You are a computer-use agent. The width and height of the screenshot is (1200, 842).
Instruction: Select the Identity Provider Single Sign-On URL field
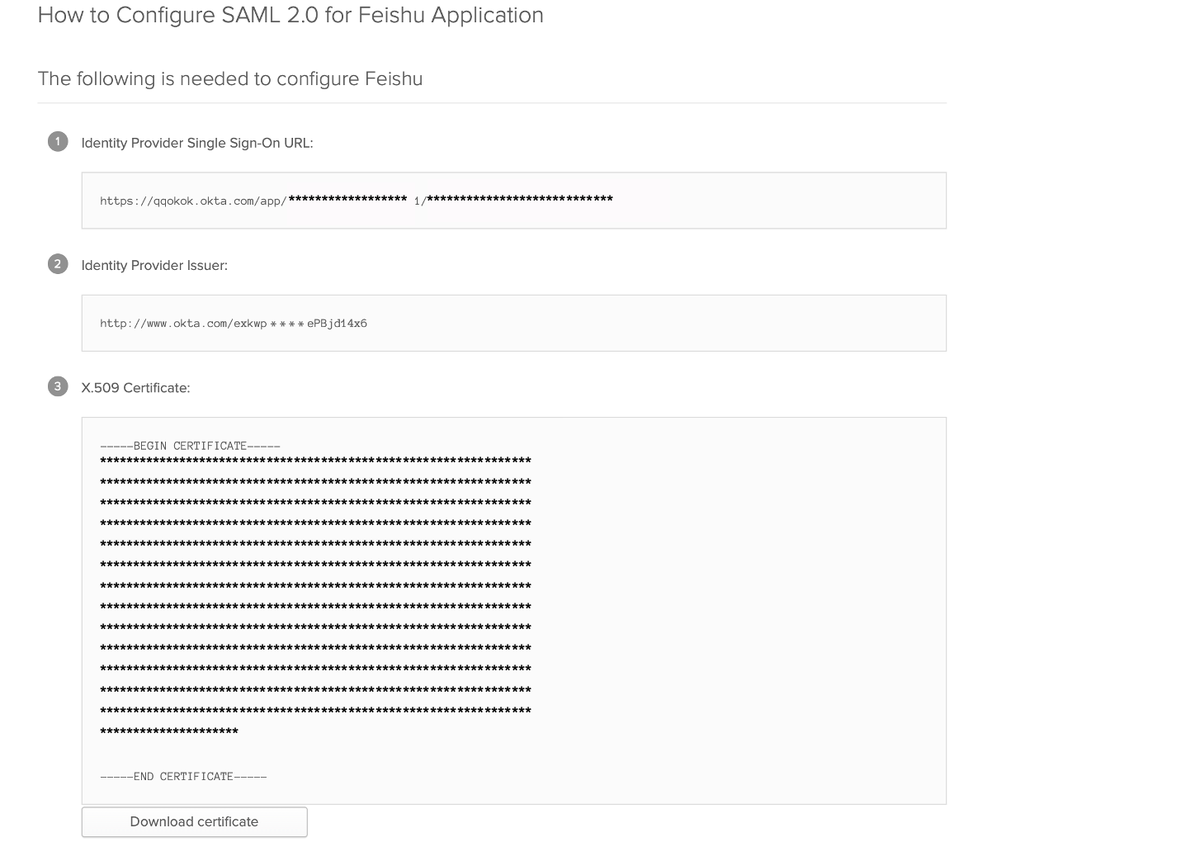[512, 200]
